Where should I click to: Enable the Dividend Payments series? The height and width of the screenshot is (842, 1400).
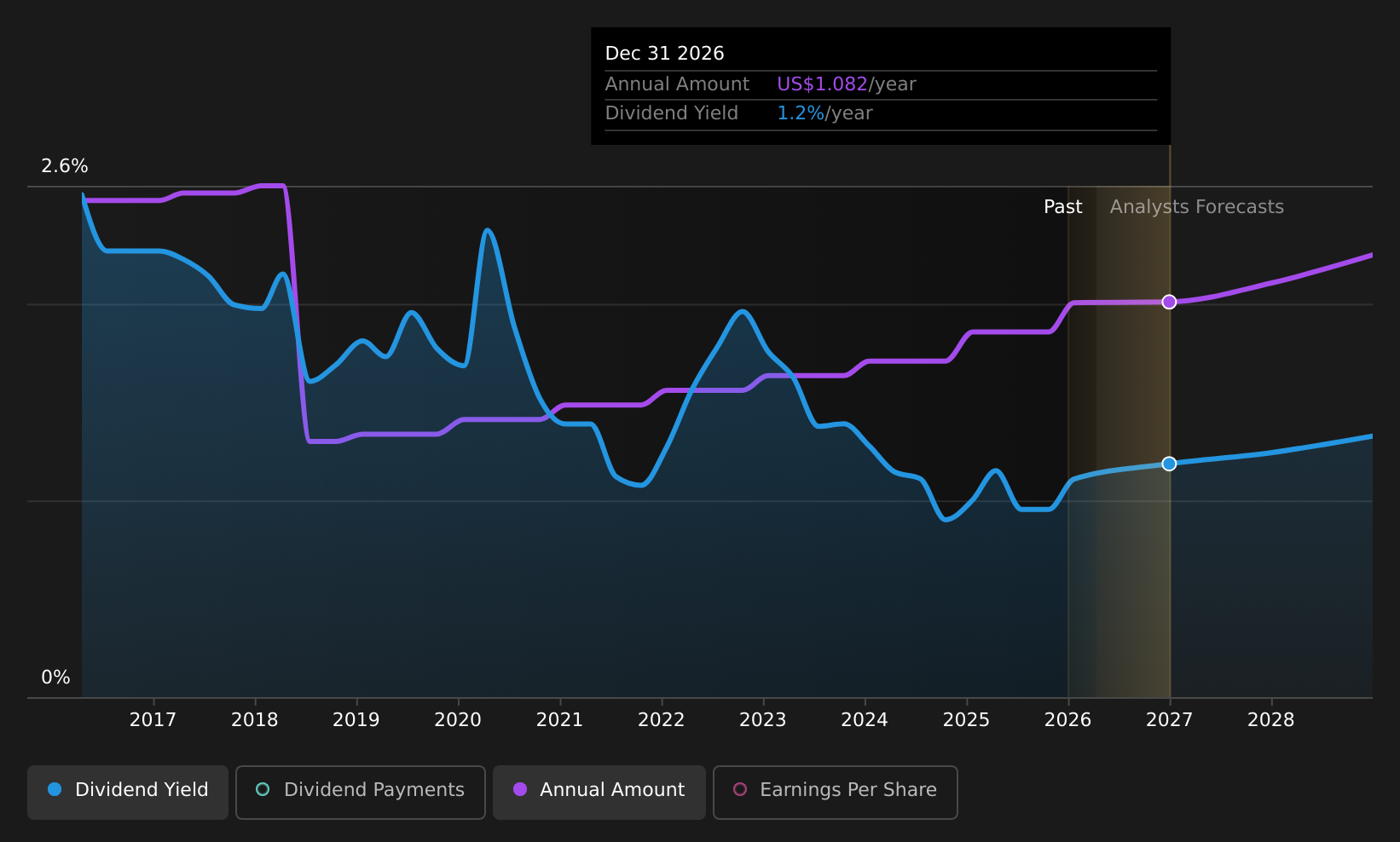click(360, 792)
